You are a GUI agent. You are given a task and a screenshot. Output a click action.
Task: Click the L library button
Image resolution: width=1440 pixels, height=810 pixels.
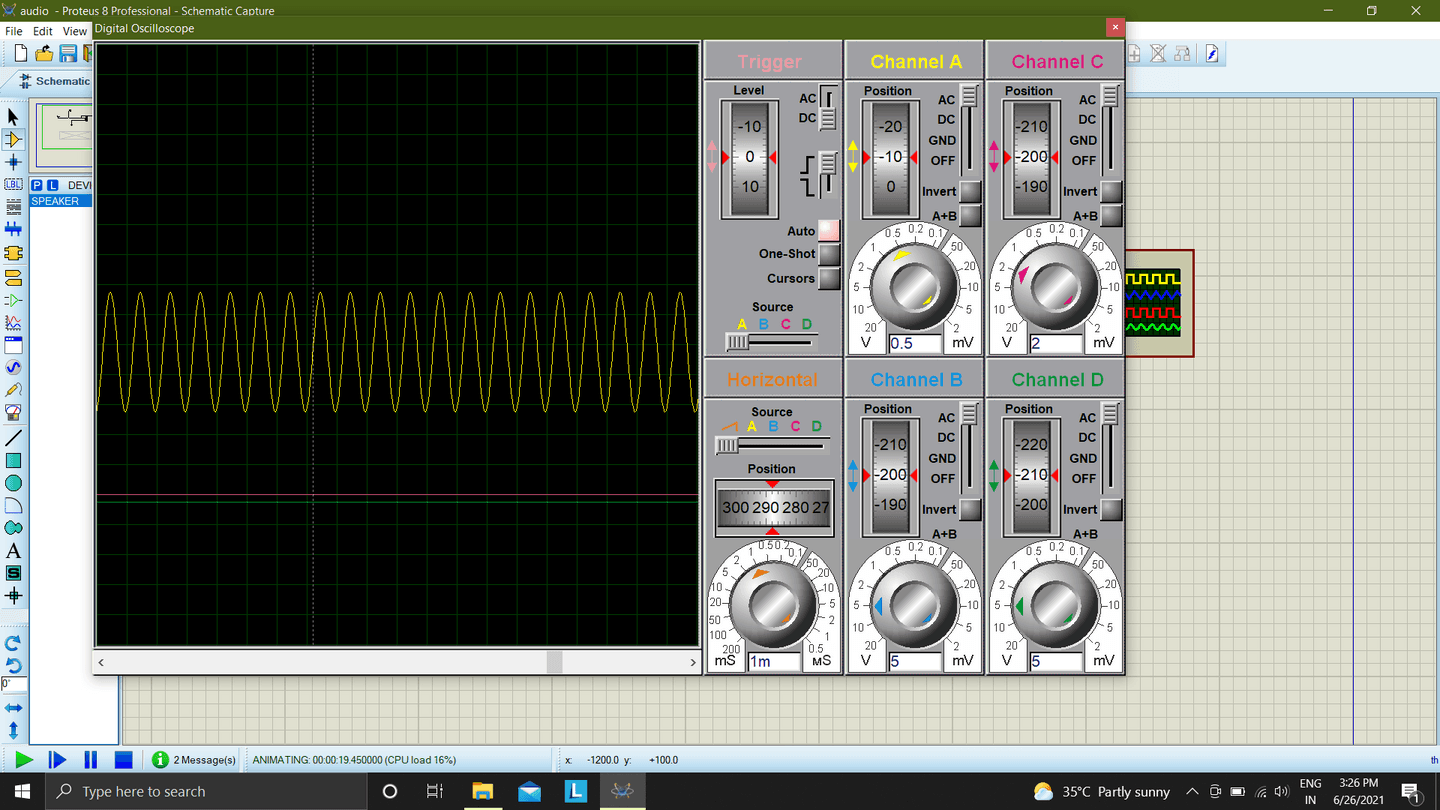click(53, 186)
